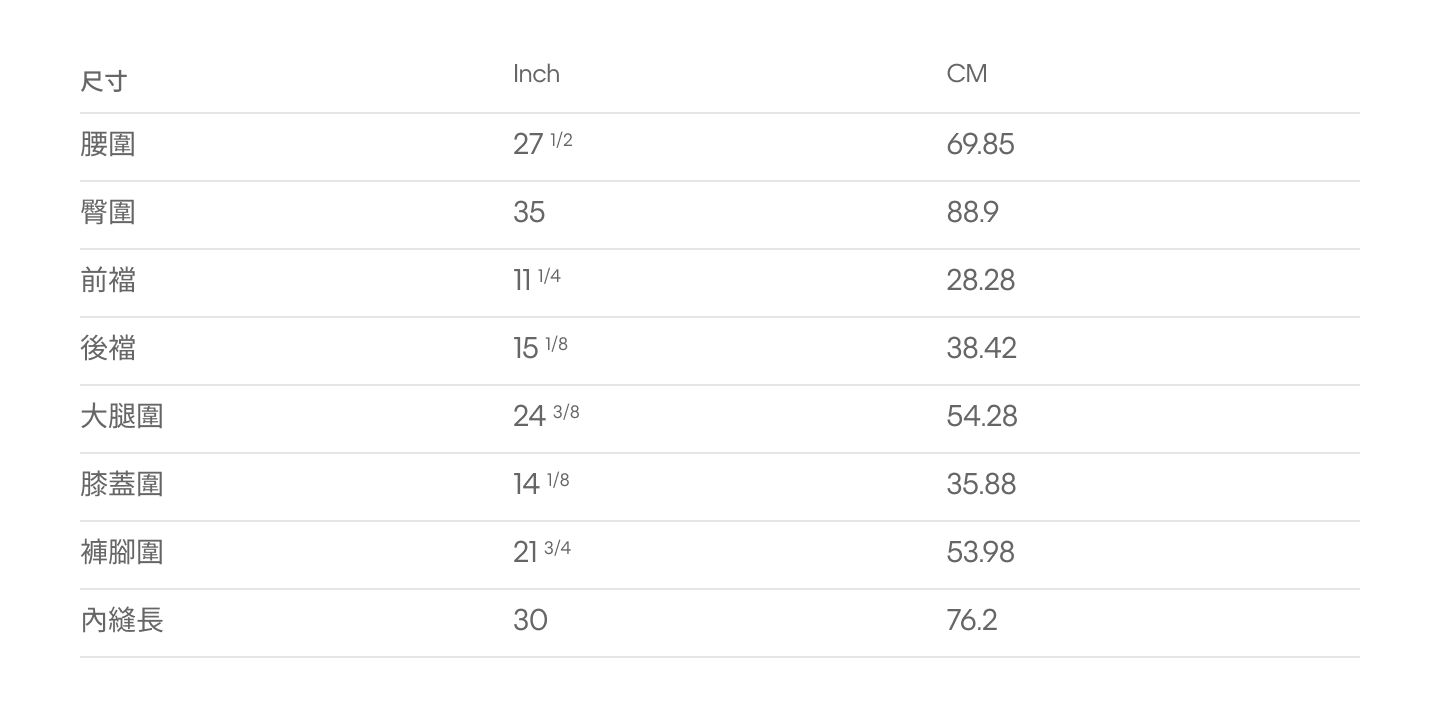Click the 27 1/2 inch waist value

tap(543, 144)
